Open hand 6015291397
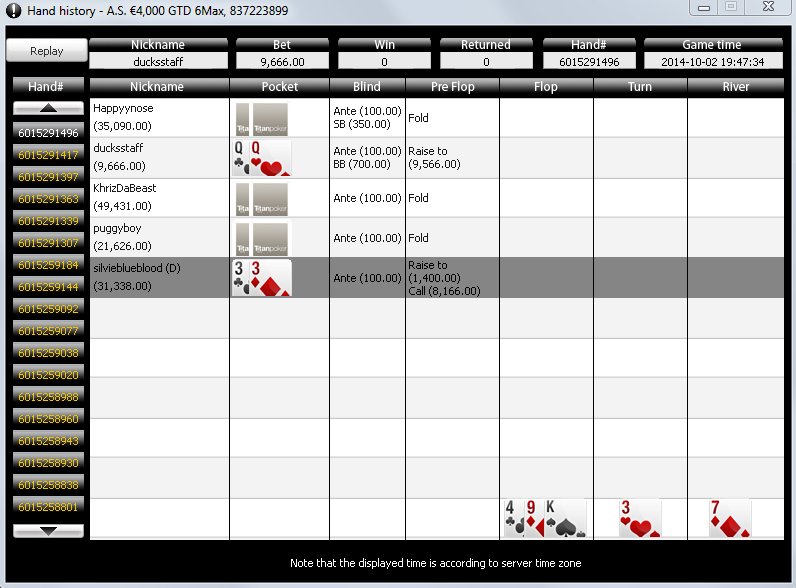Viewport: 796px width, 588px height. click(48, 177)
